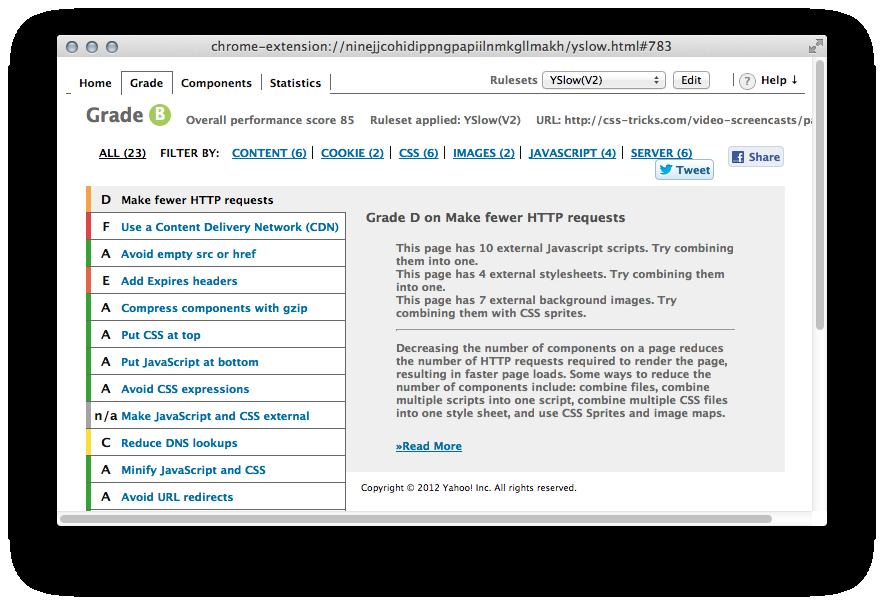Filter by CONTENT (6)
884x605 pixels.
pos(269,153)
